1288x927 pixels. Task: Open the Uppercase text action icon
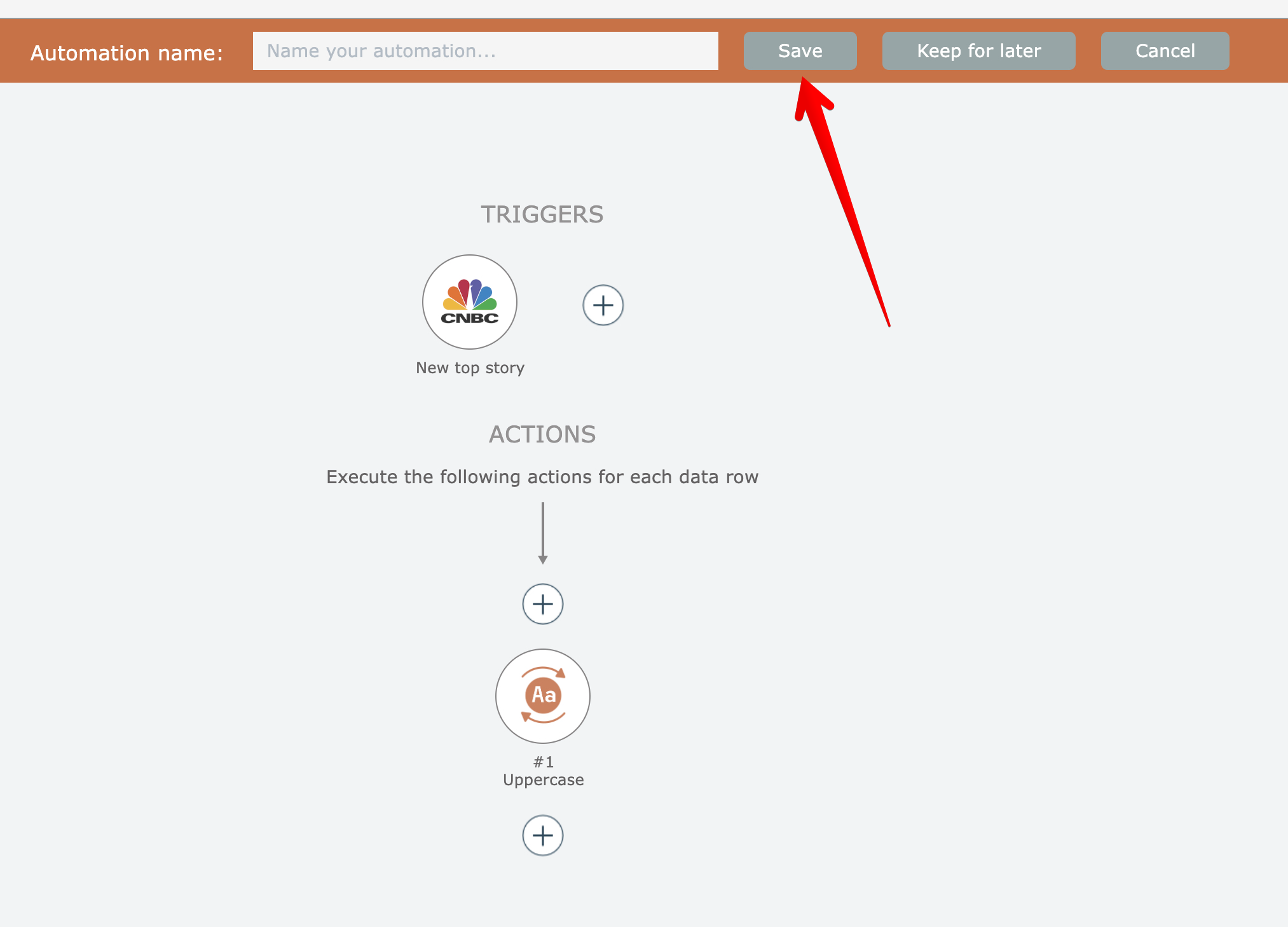542,696
